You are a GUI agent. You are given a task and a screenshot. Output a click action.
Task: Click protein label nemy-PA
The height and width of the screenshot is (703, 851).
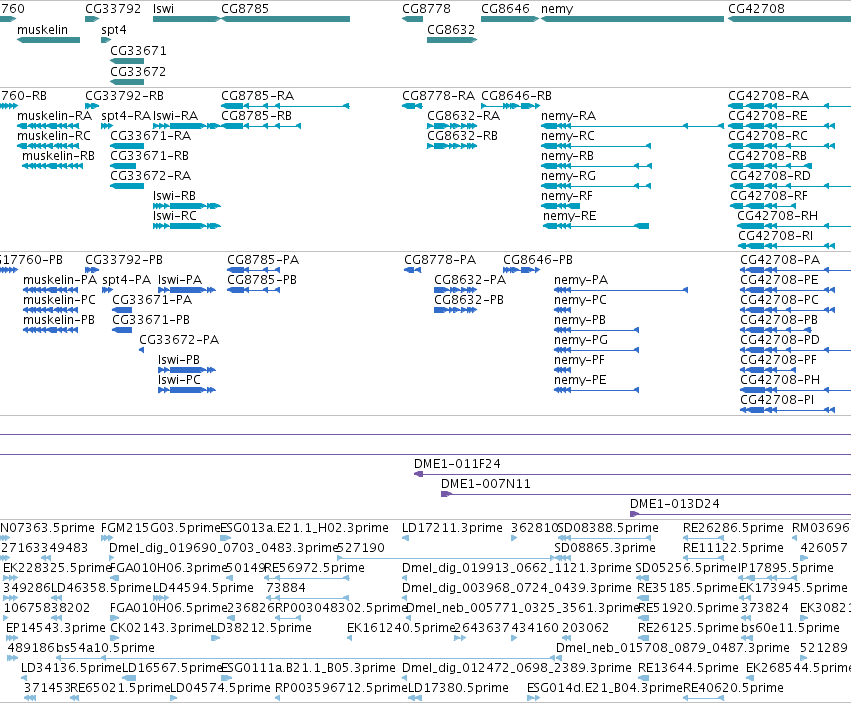point(581,280)
